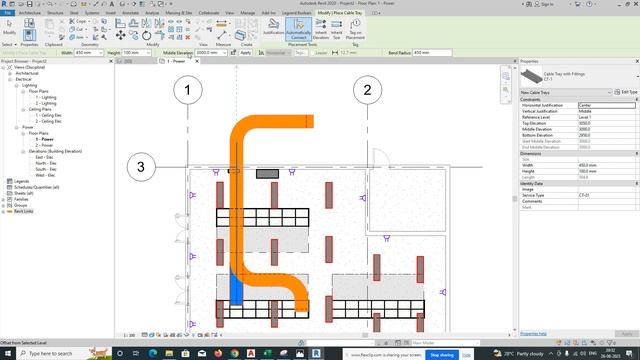Toggle Automatically Connect placement tool
640x360 pixels.
[298, 29]
